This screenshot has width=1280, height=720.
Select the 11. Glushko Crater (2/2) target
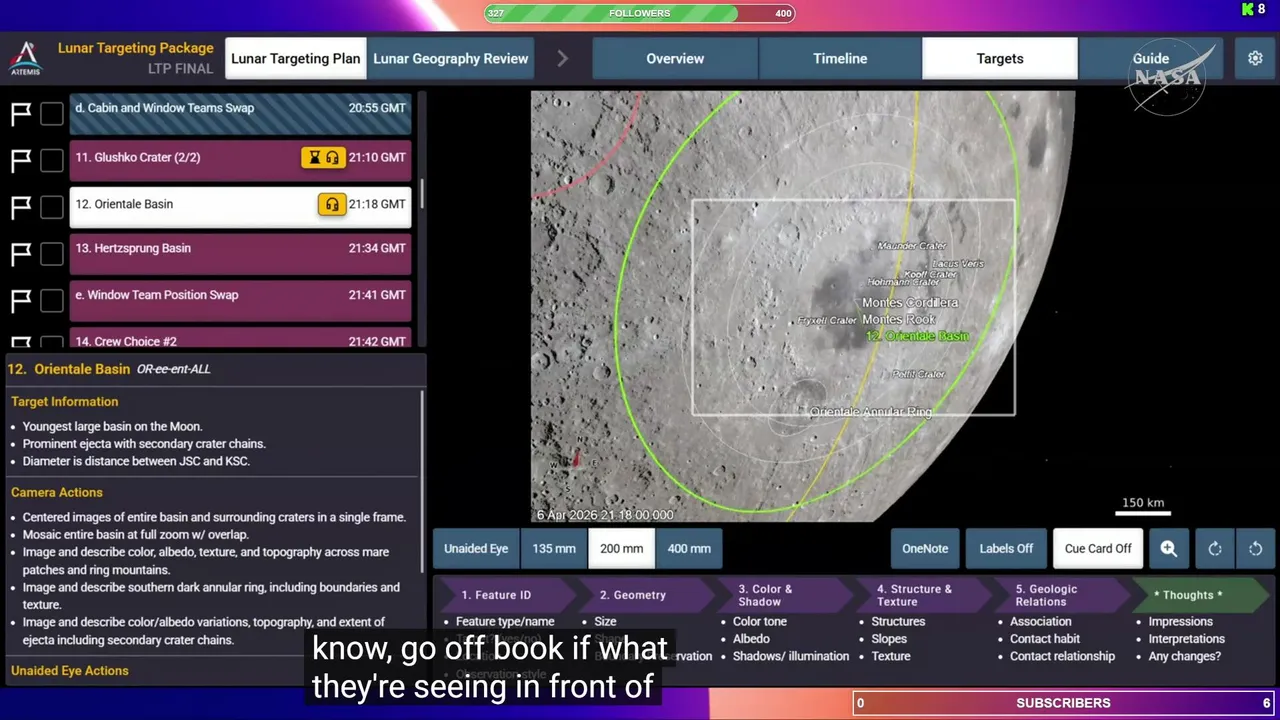point(240,160)
